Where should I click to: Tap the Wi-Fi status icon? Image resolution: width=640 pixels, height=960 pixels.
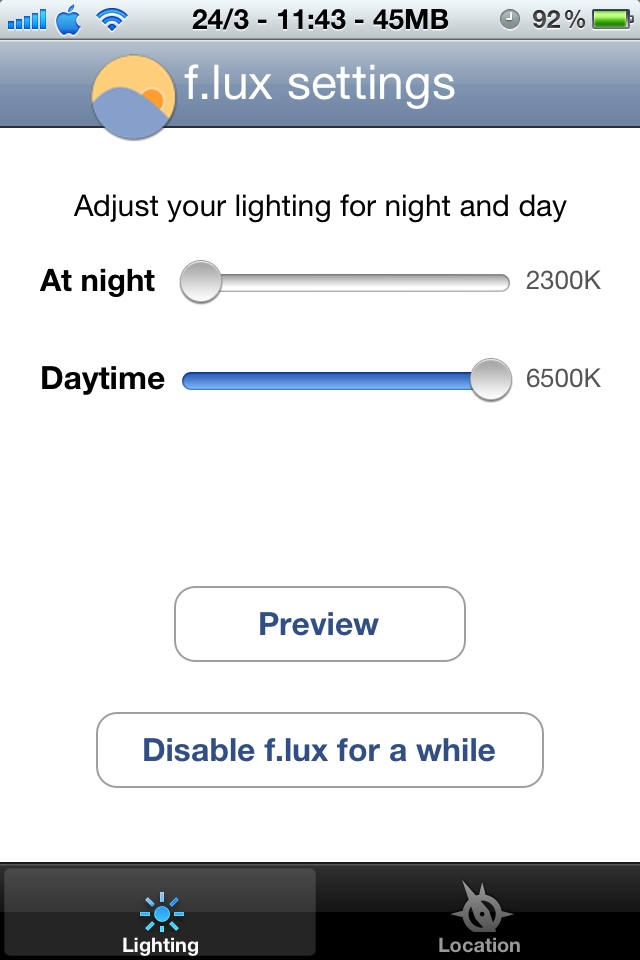click(x=111, y=20)
